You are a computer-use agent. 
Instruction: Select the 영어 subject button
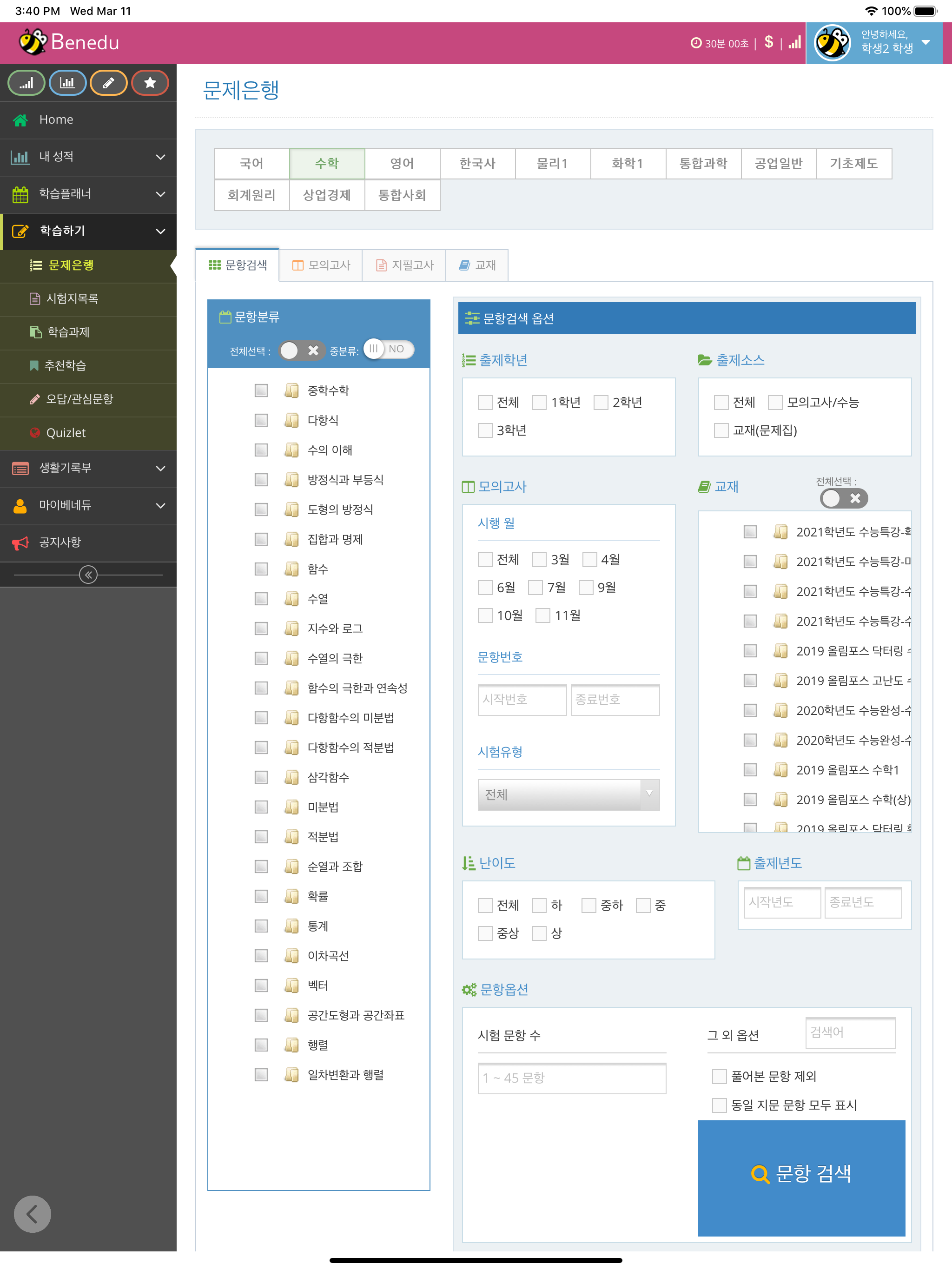402,164
